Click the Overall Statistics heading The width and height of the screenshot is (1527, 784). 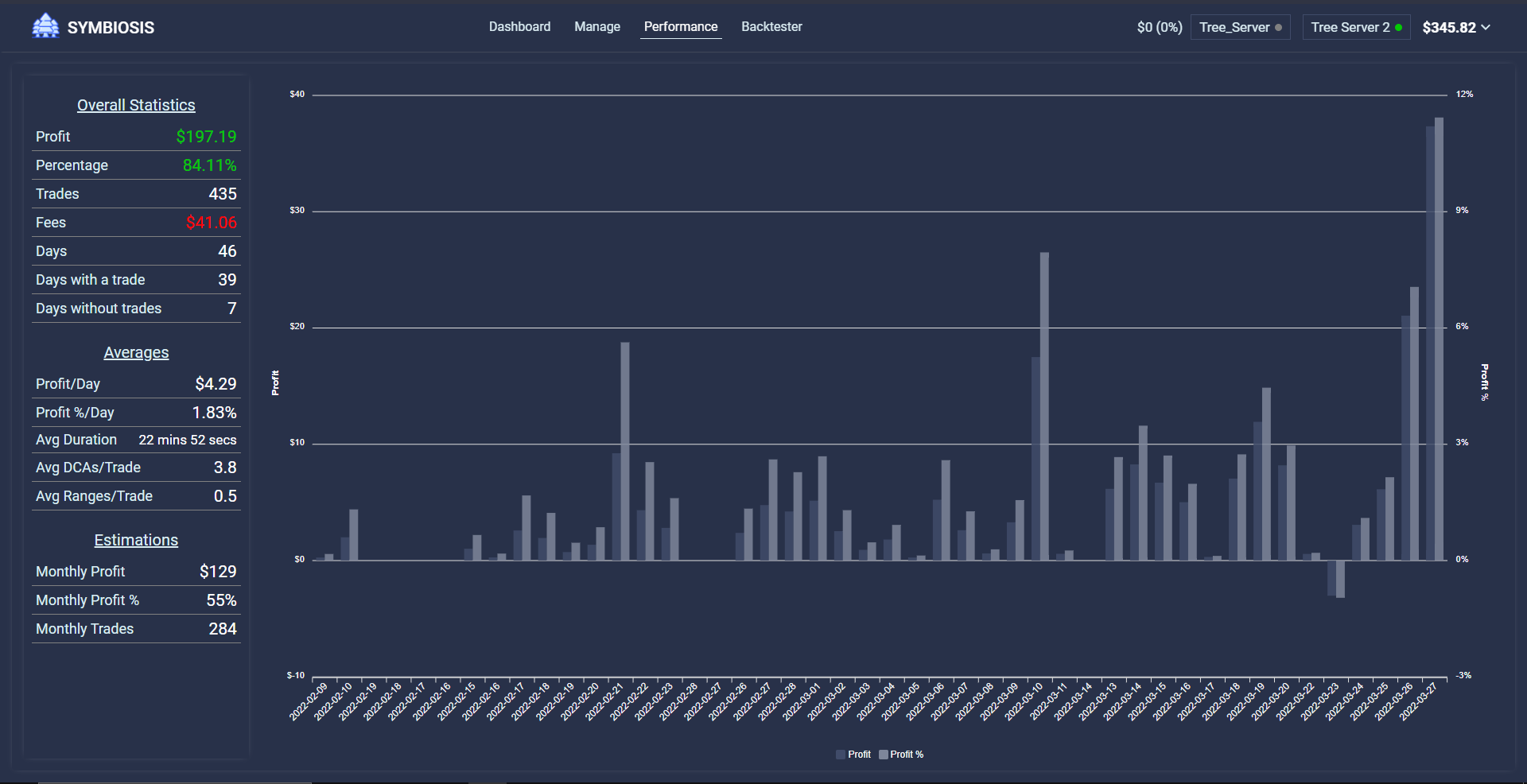point(136,104)
